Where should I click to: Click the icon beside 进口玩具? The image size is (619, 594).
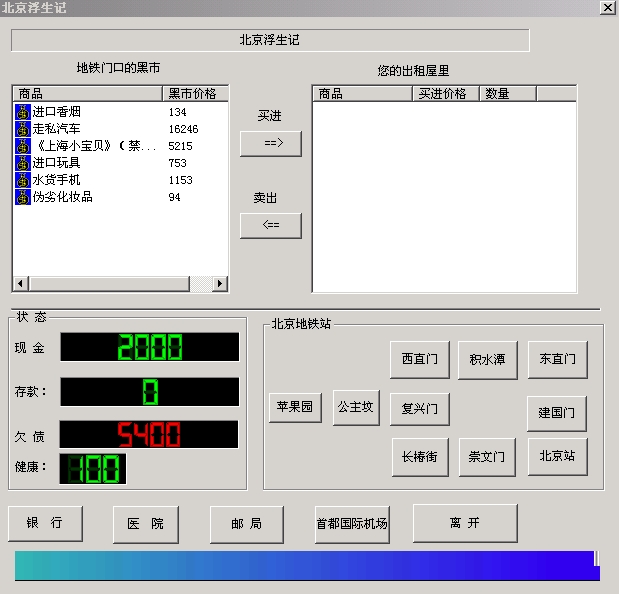click(x=23, y=163)
